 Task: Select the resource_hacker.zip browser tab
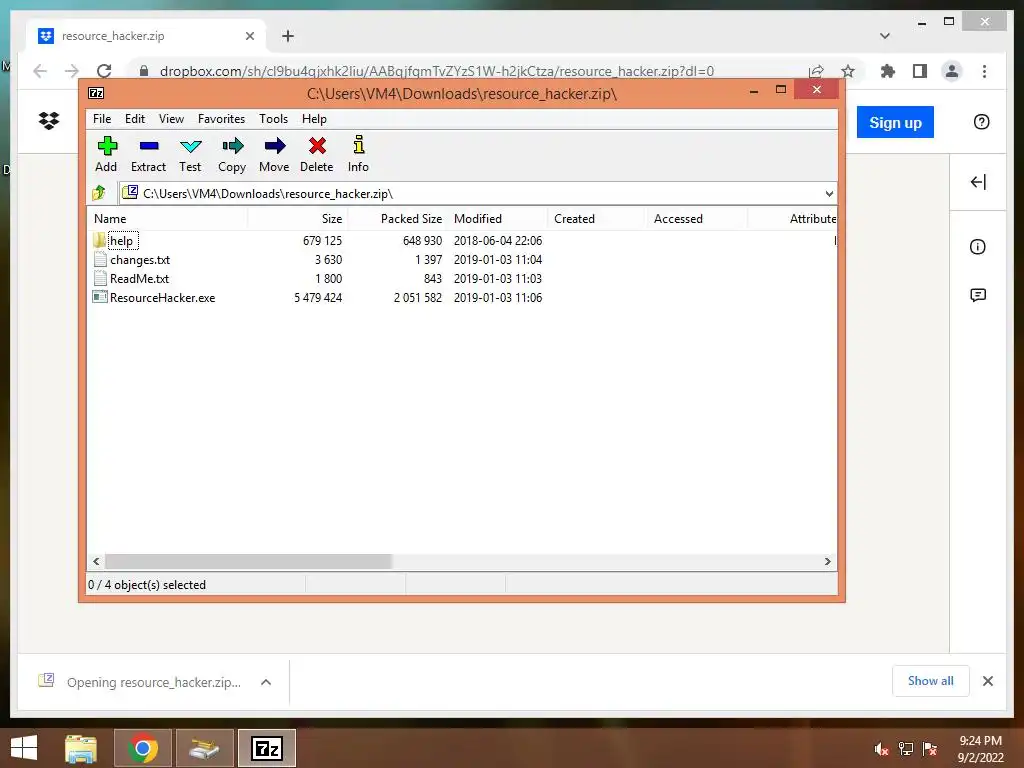point(146,36)
